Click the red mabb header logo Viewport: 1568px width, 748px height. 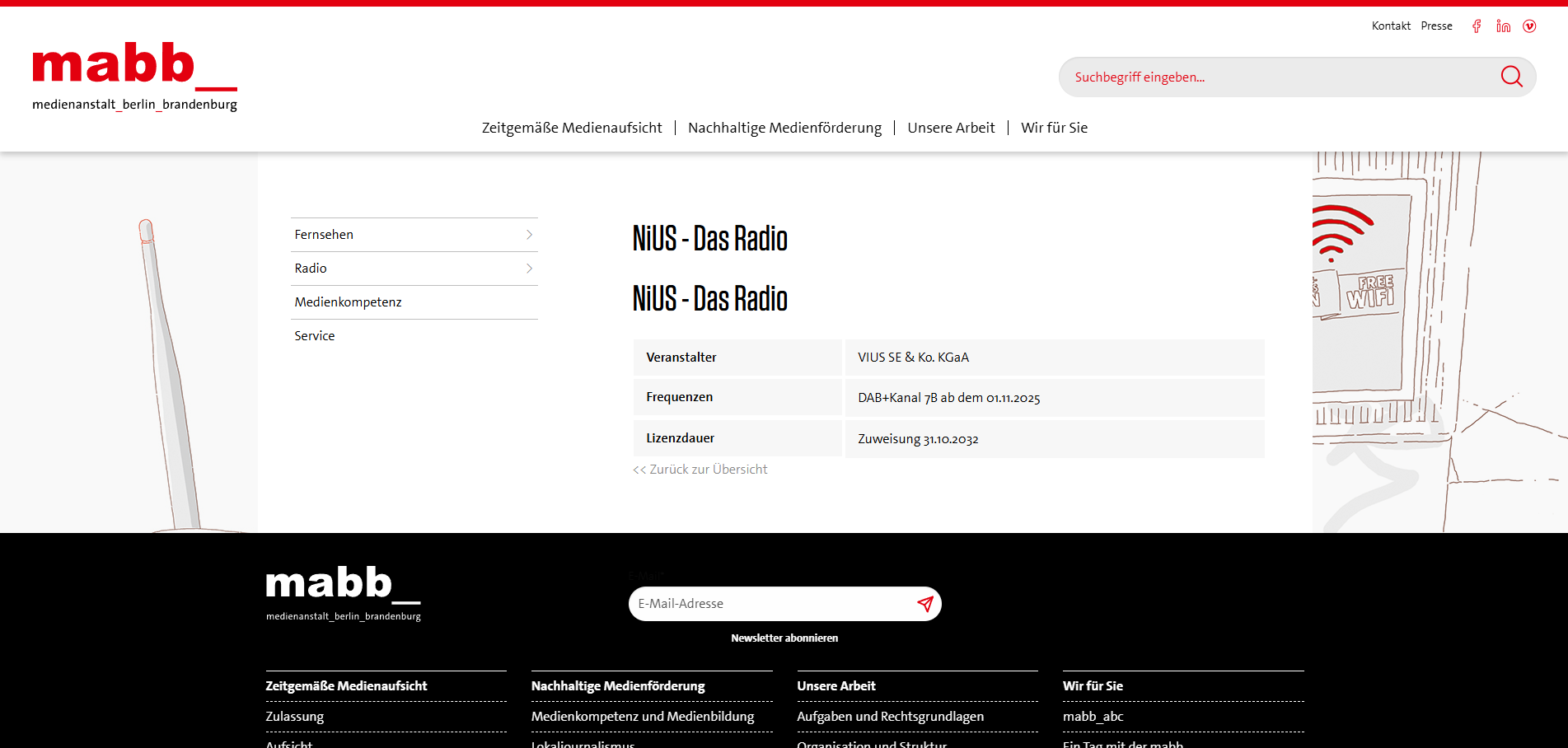(134, 76)
